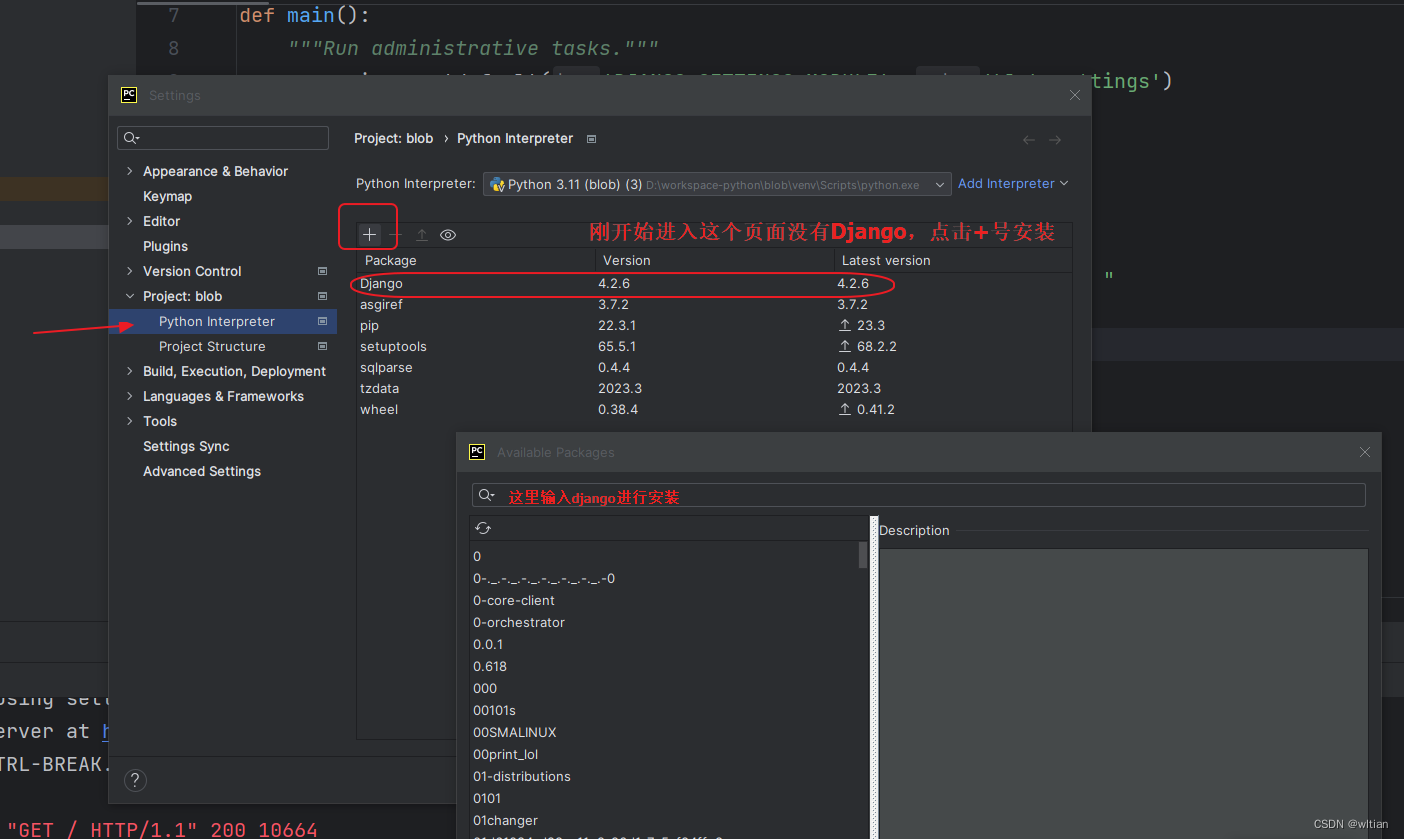1404x839 pixels.
Task: Select the 0101 package in list
Action: click(487, 799)
